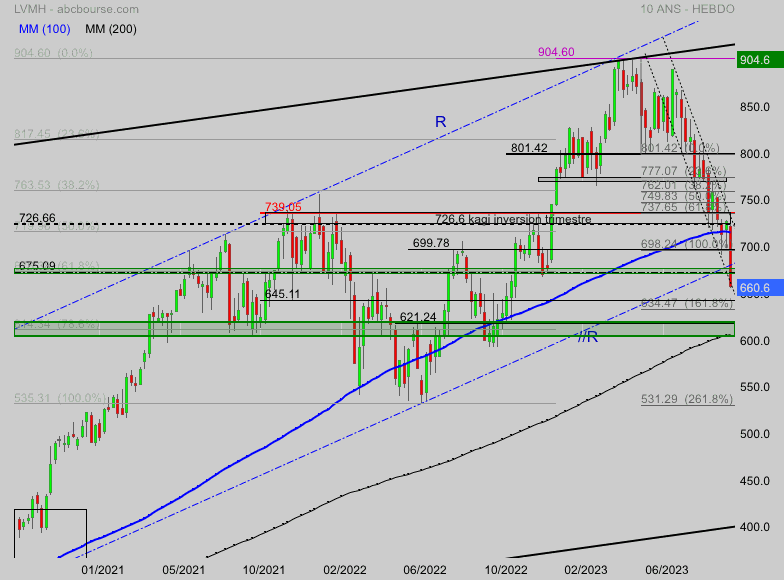Click the '817.45 (23.6%)' retracement label
This screenshot has height=580, width=784.
(56, 134)
